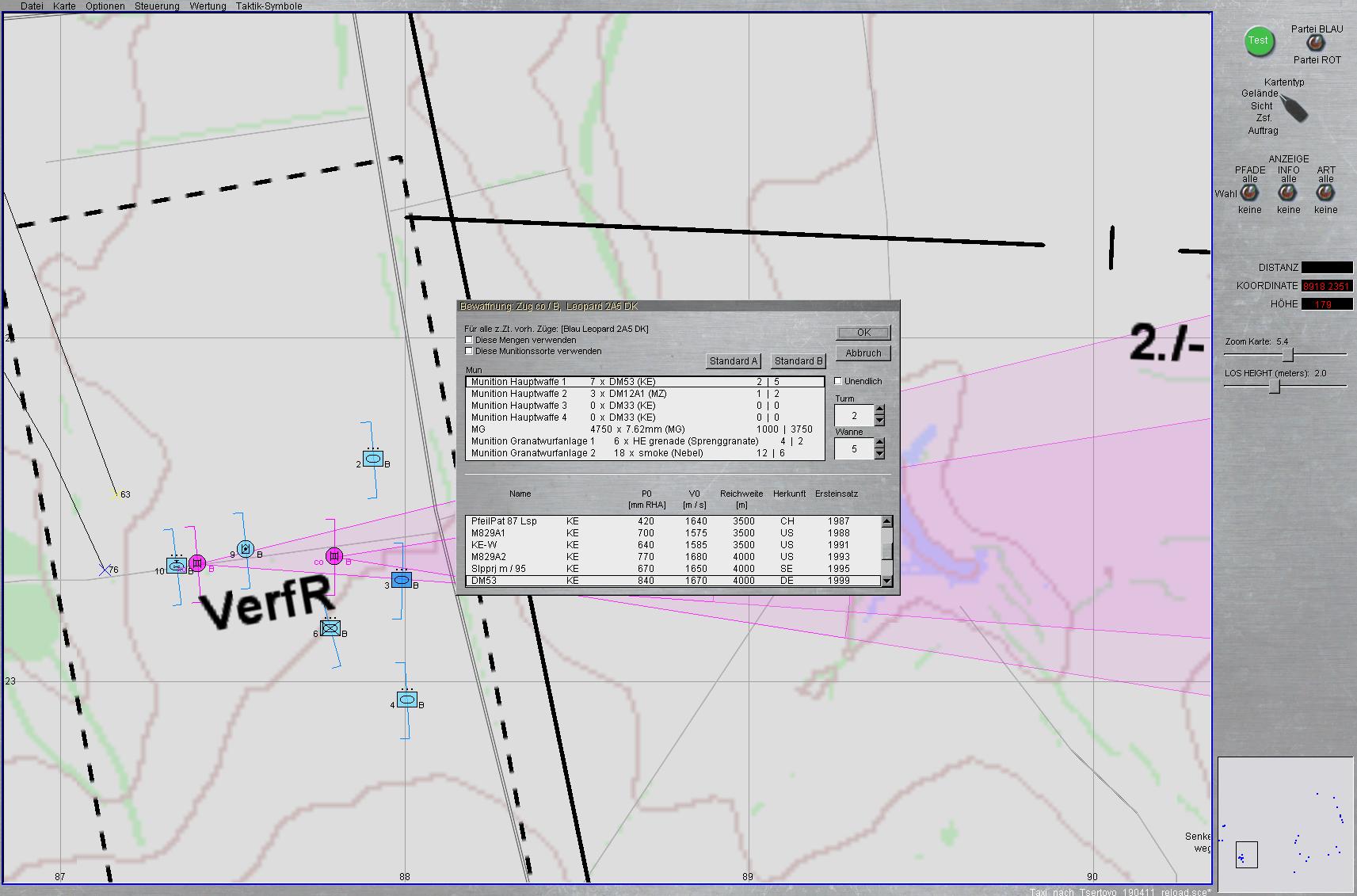Enable 'Diese Mengen verwenden' checkbox
The height and width of the screenshot is (896, 1357).
coord(469,340)
